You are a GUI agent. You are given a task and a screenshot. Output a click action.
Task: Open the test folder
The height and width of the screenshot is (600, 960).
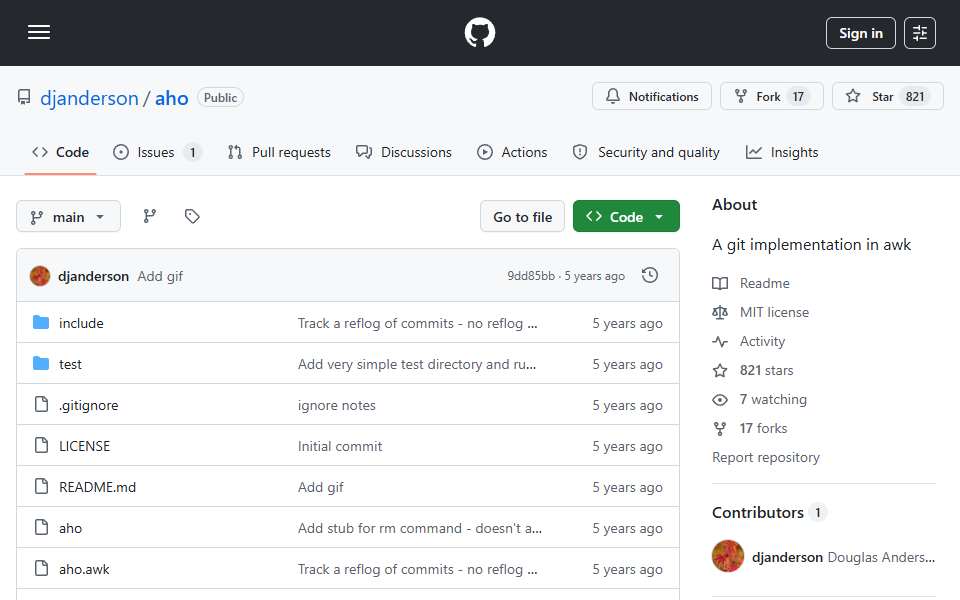click(70, 364)
